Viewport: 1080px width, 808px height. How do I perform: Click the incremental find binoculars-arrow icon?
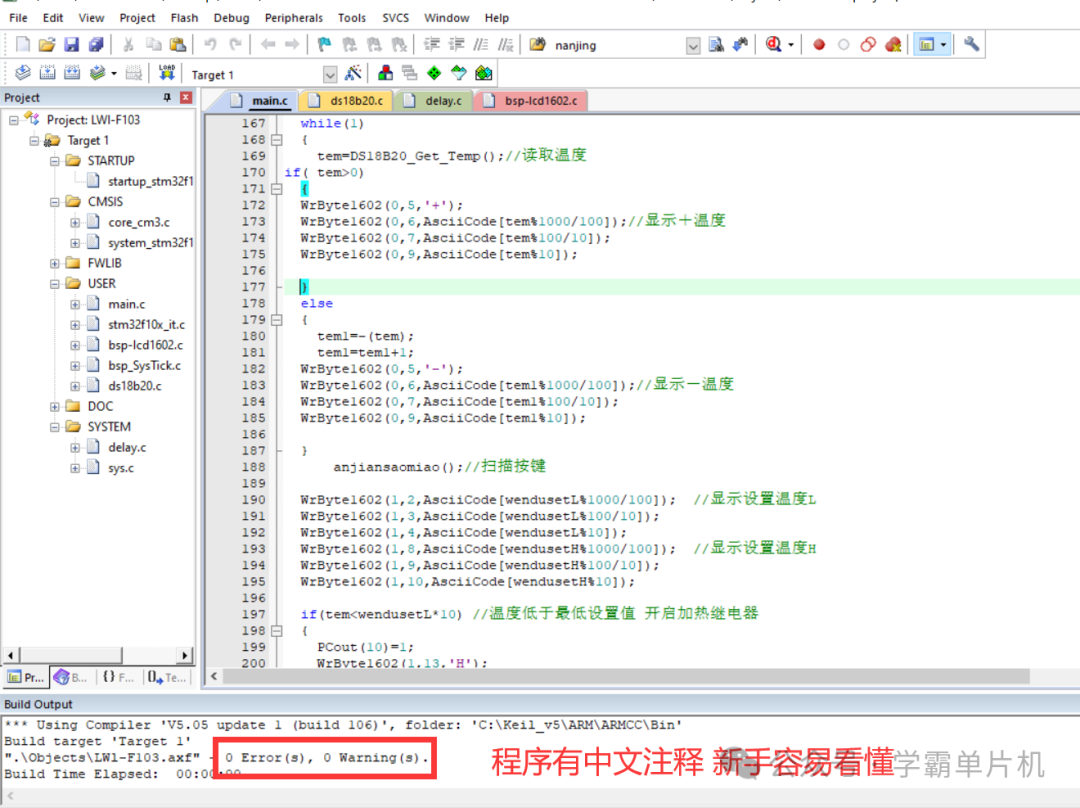click(740, 45)
